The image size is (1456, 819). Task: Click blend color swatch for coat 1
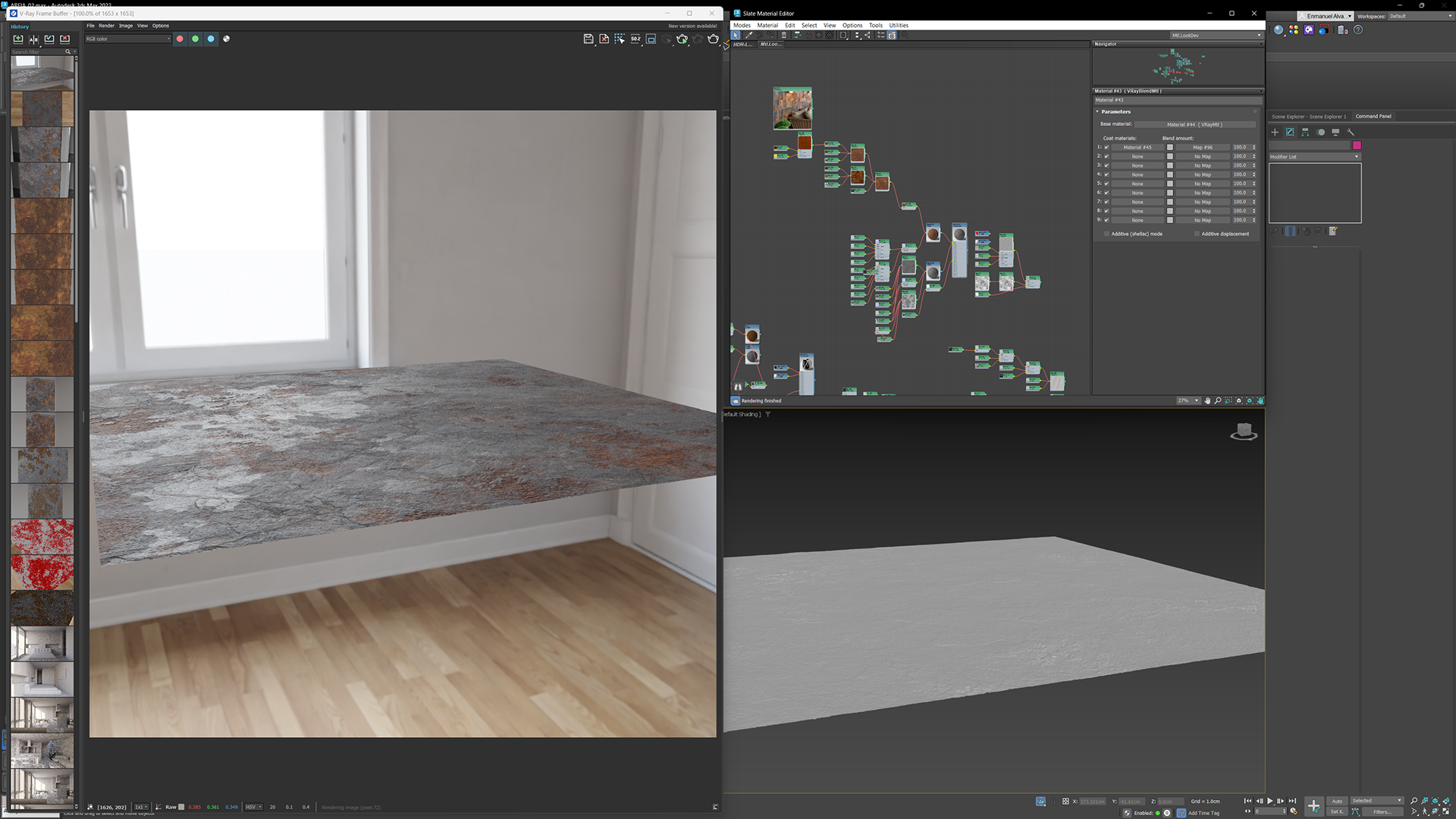point(1169,147)
